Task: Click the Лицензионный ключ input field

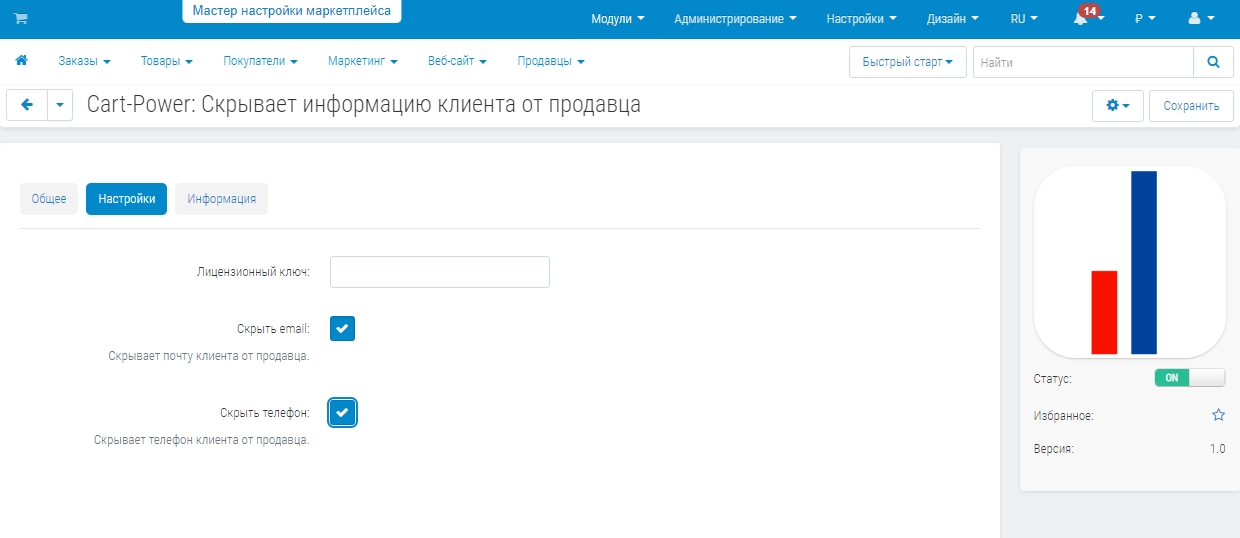Action: click(x=439, y=272)
